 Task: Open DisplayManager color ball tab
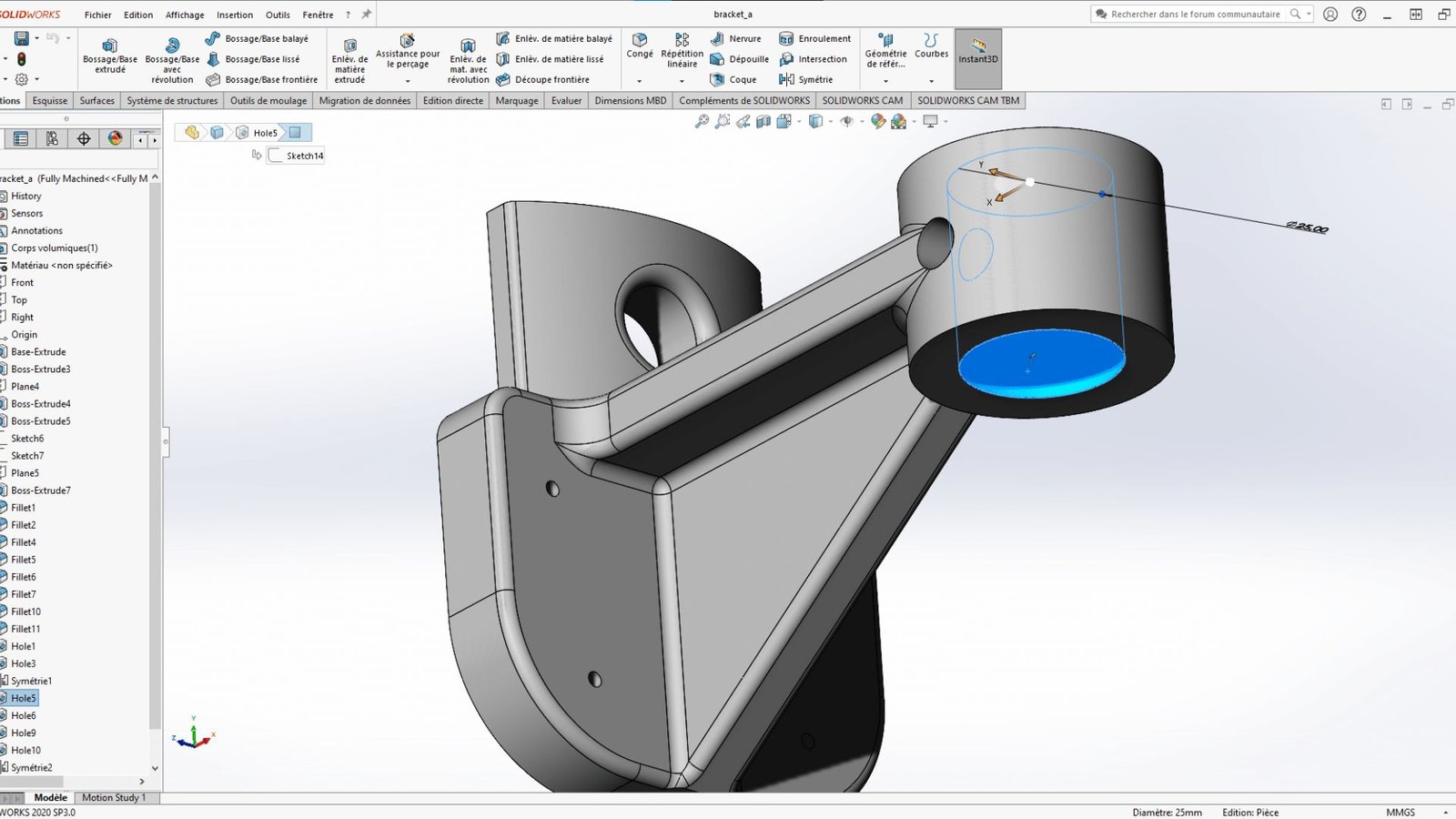coord(115,138)
